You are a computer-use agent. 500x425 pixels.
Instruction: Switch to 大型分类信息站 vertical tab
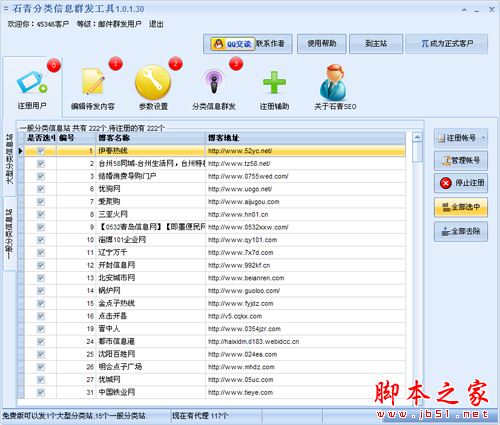tap(10, 159)
